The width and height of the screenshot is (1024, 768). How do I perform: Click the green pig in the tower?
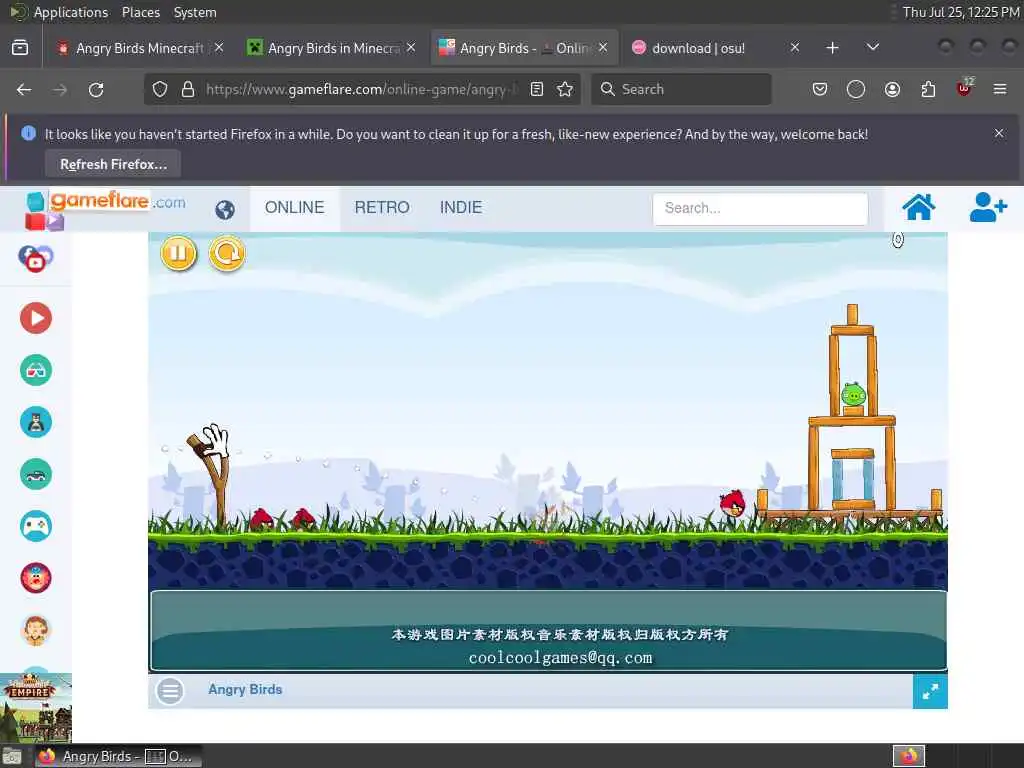854,394
